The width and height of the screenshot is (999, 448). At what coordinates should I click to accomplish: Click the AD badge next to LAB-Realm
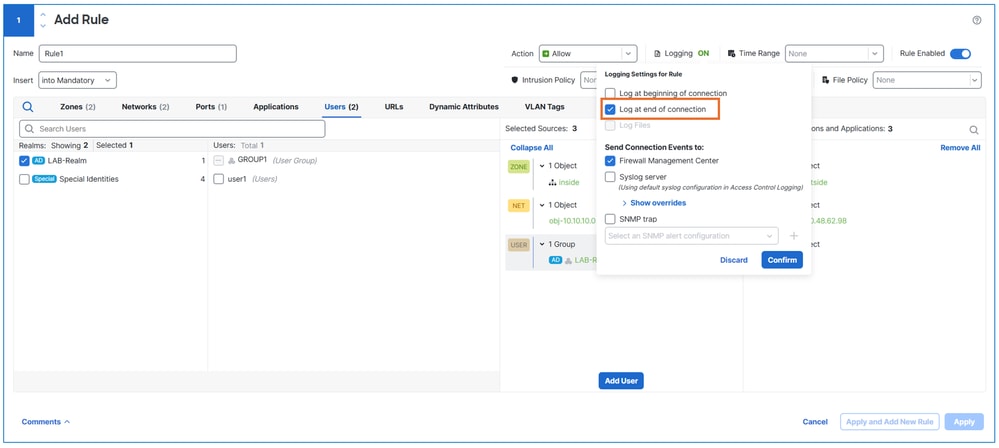38,161
